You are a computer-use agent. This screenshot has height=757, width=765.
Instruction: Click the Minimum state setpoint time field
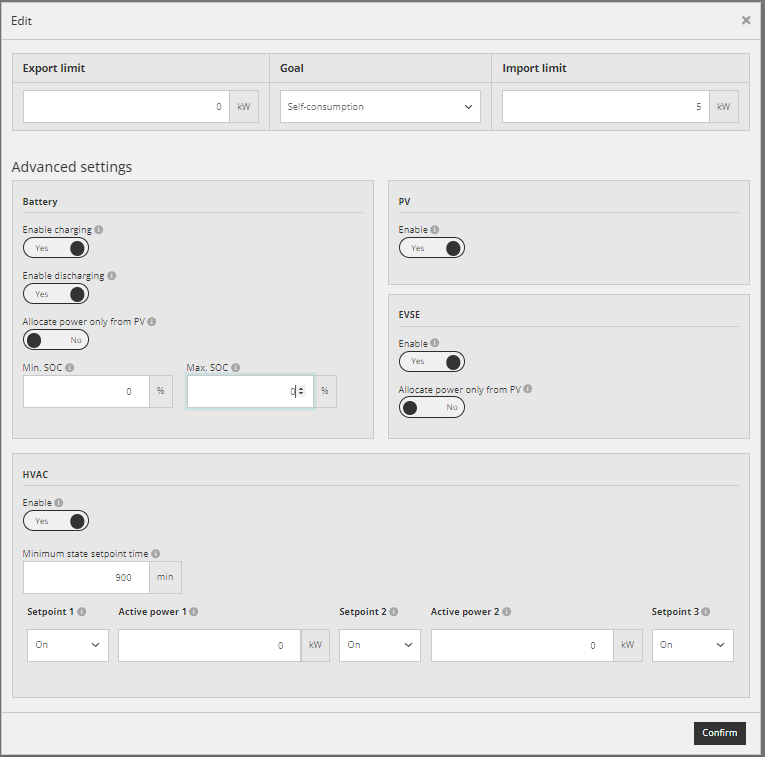point(86,578)
